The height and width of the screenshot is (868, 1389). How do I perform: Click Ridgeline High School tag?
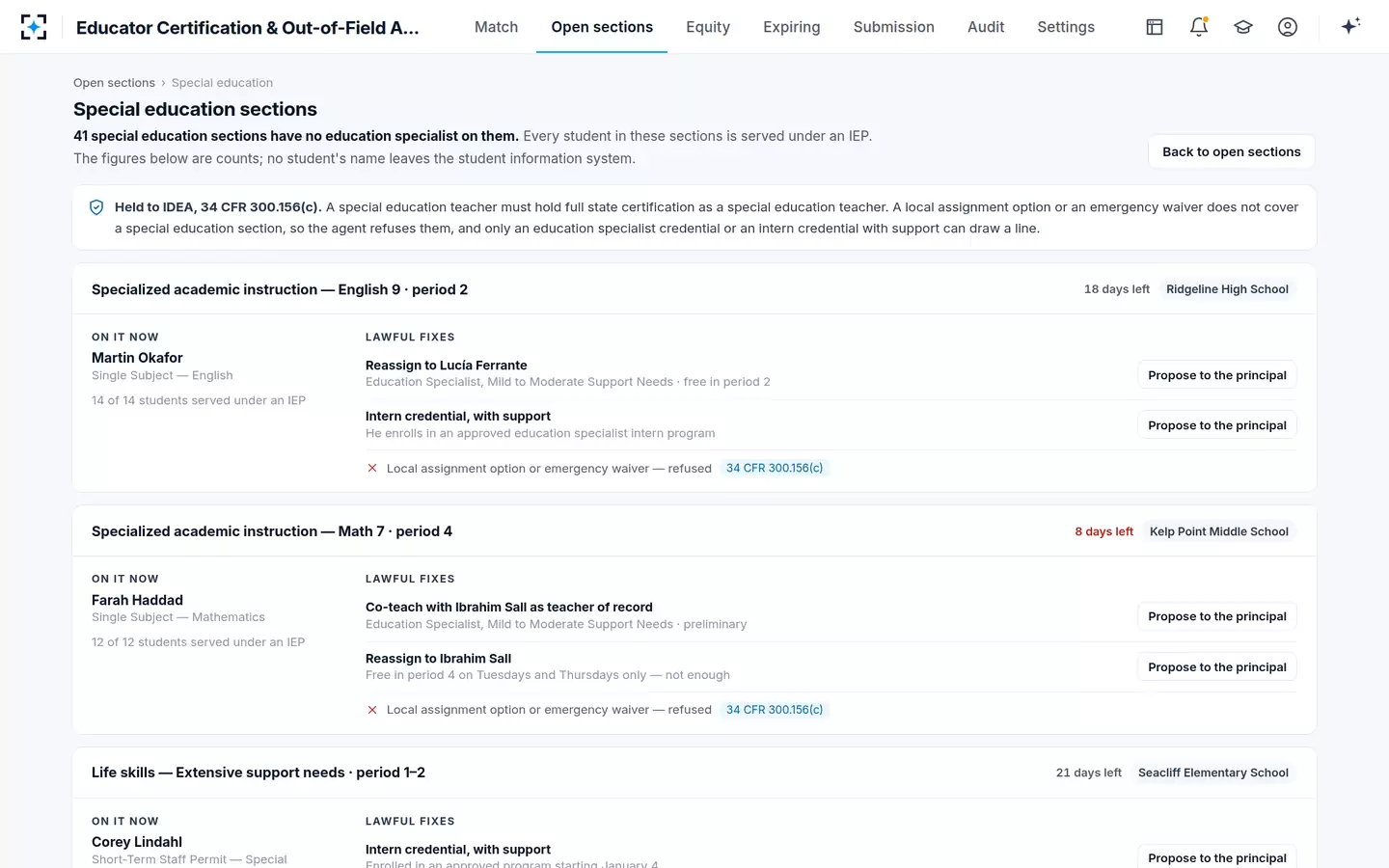[1227, 289]
